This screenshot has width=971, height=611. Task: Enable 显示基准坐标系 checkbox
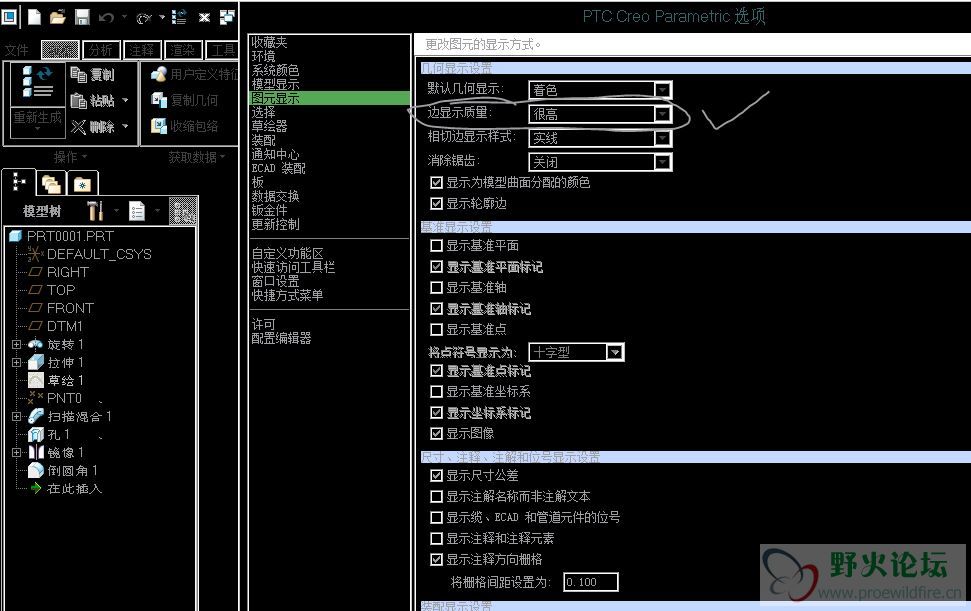coord(437,391)
